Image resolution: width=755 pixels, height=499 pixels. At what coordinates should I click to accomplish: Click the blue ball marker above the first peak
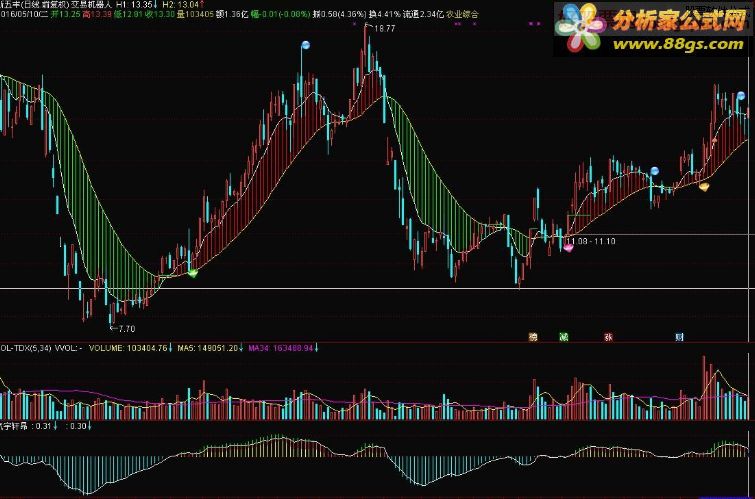point(305,46)
